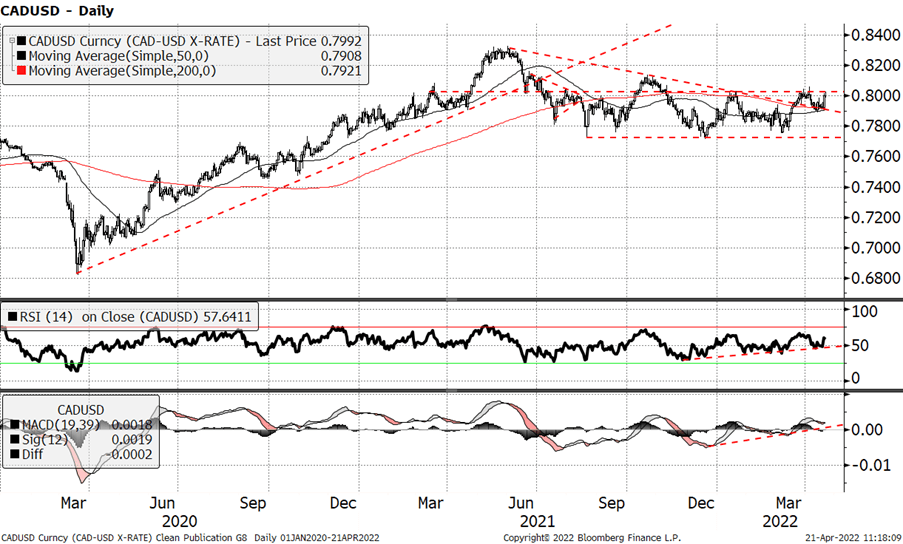Click the RSI axis label 50
The width and height of the screenshot is (903, 544).
860,345
